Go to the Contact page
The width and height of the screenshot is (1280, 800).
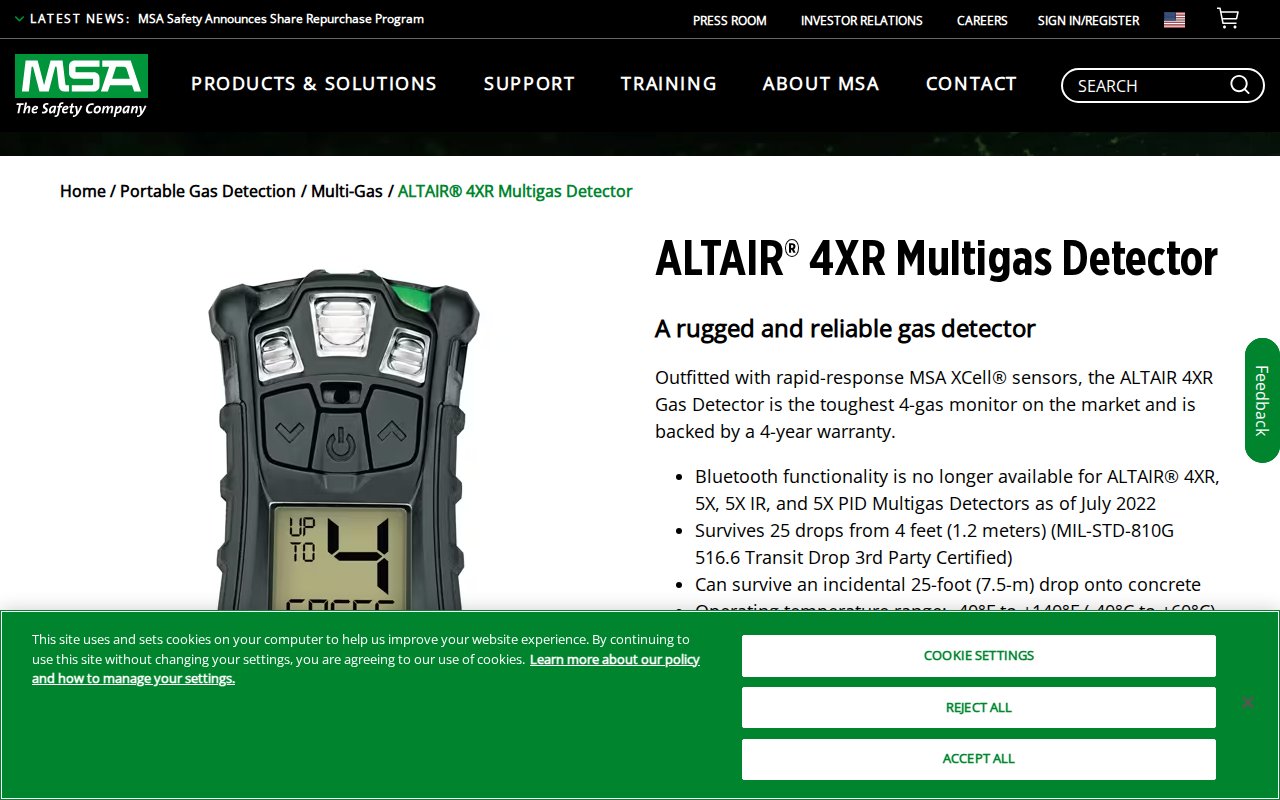click(971, 84)
